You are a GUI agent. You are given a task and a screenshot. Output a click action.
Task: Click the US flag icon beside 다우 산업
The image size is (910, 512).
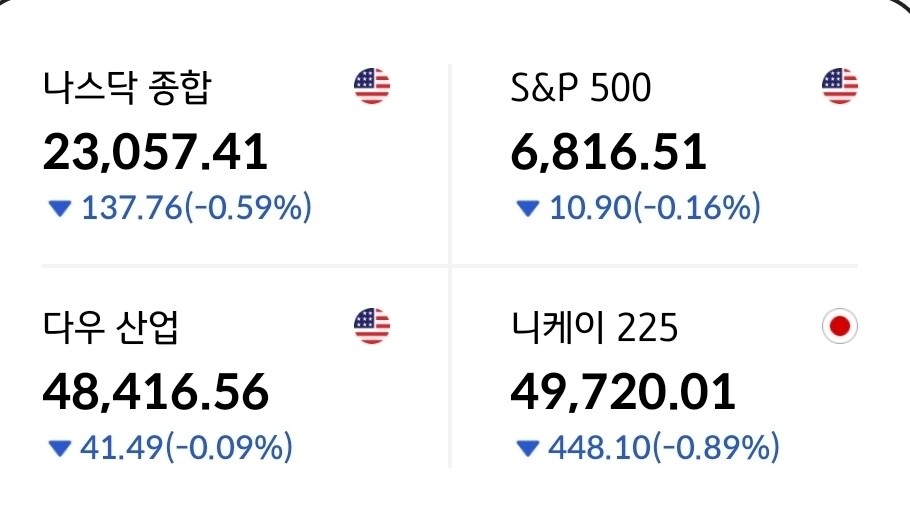(371, 326)
